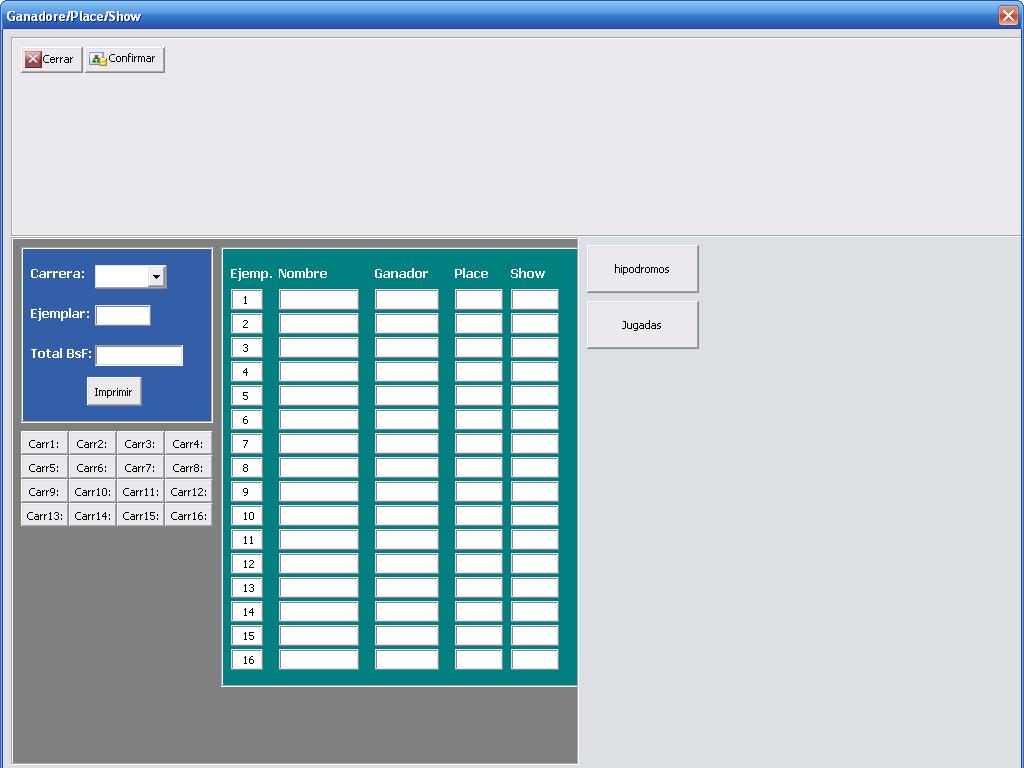Select the Carr16: button
This screenshot has width=1024, height=768.
(x=188, y=515)
